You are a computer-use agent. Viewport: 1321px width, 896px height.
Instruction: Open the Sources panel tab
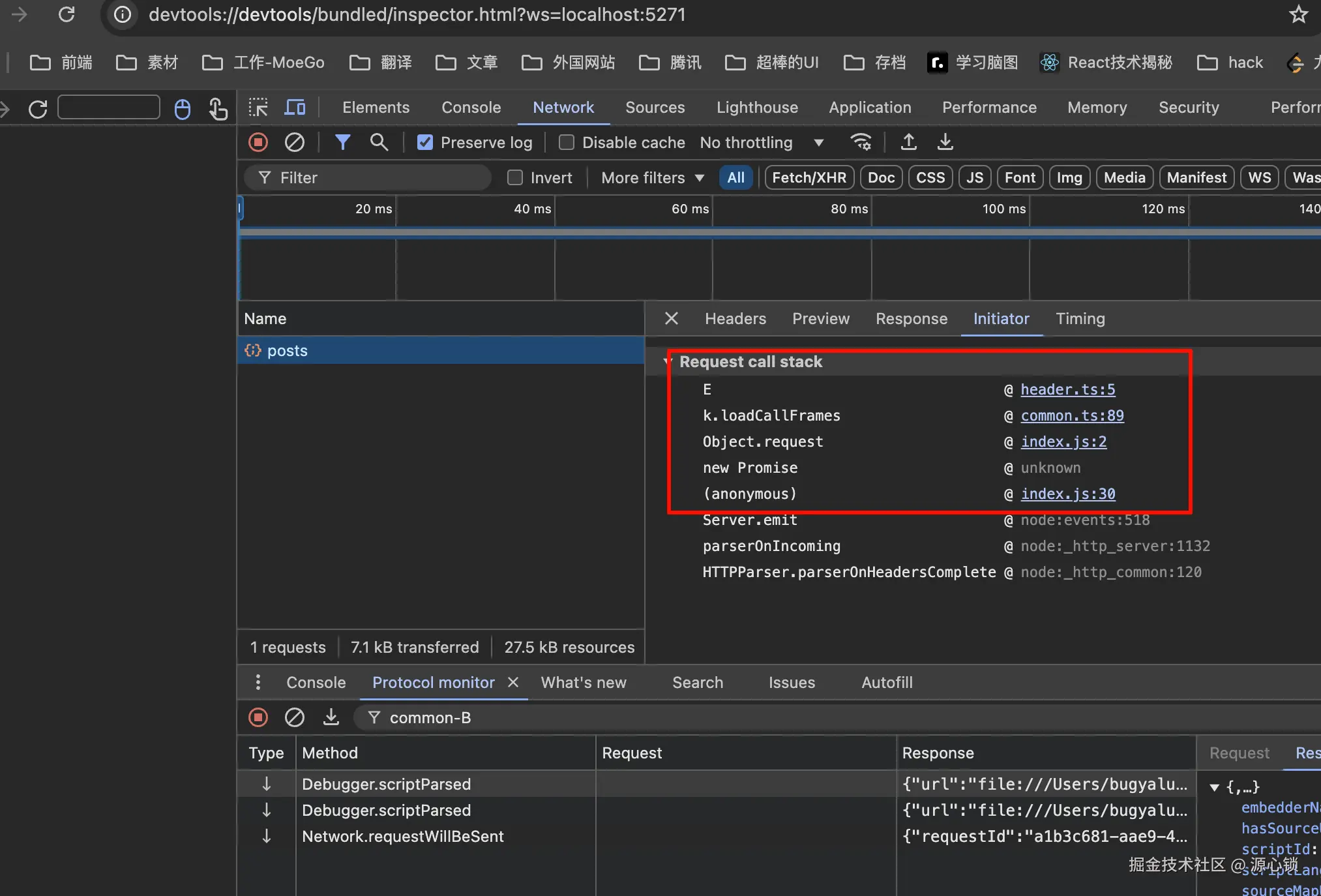pyautogui.click(x=655, y=108)
